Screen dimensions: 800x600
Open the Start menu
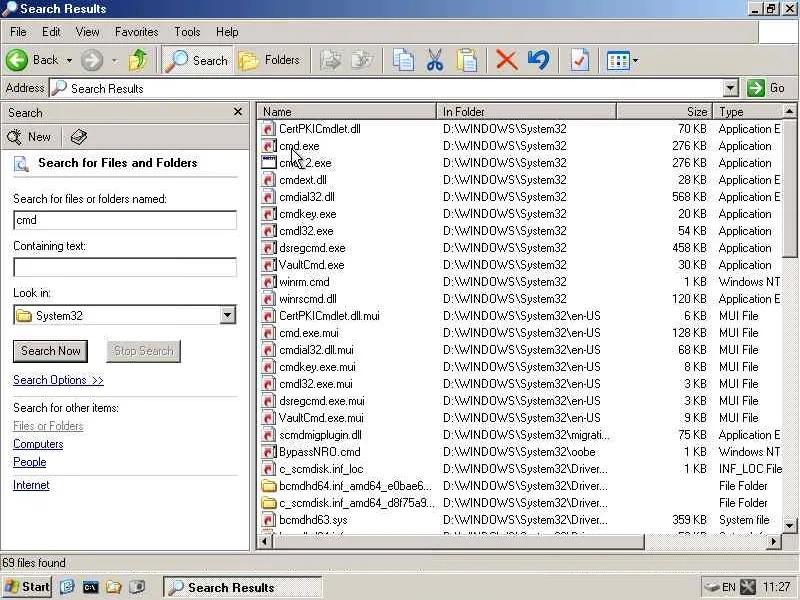tap(27, 587)
